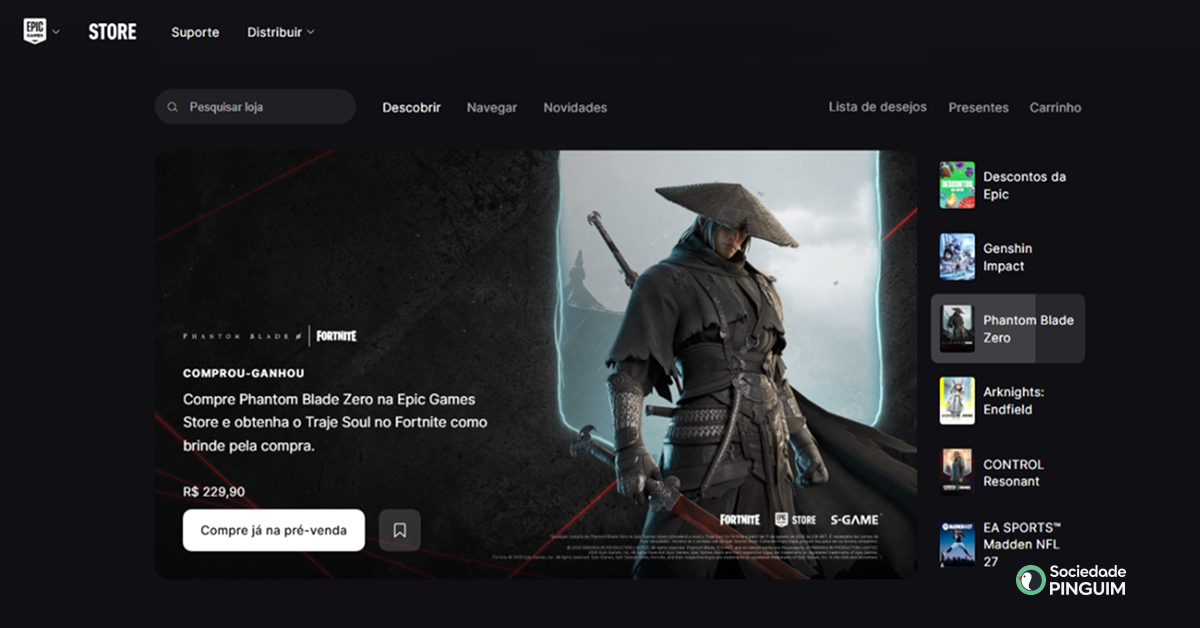Open the Carrinho cart
1200x628 pixels.
pyautogui.click(x=1055, y=107)
